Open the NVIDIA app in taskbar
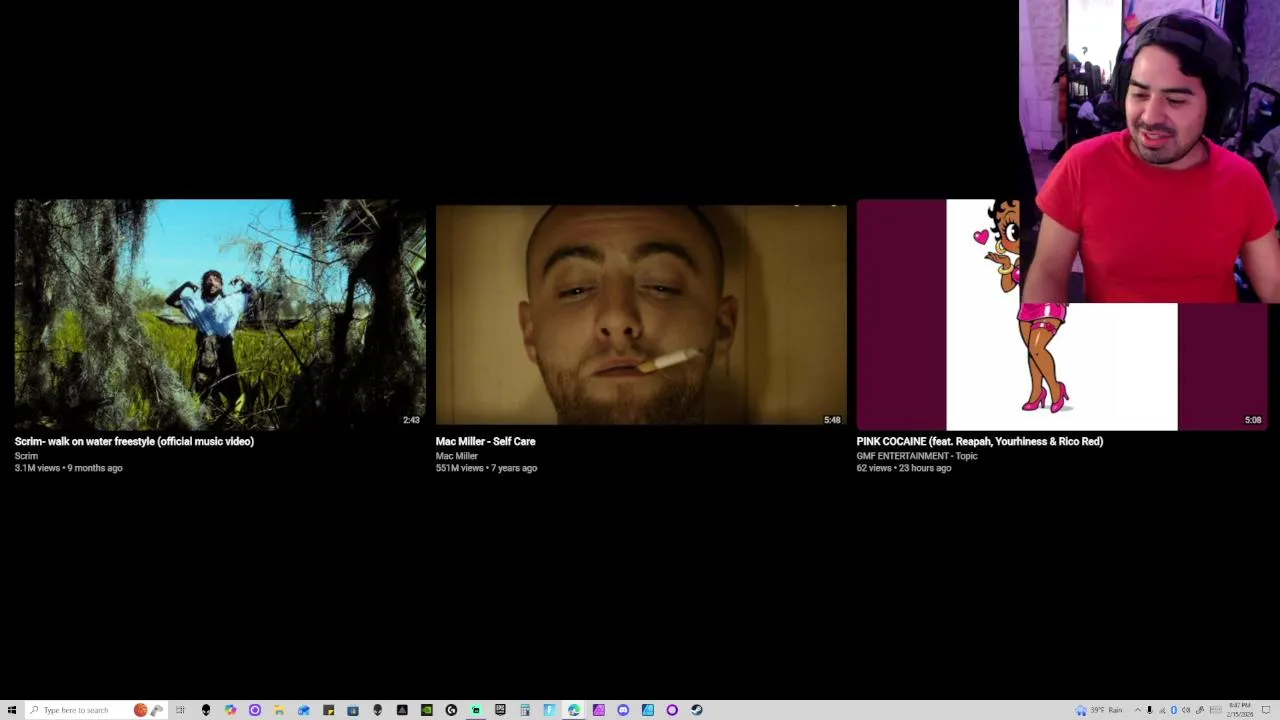This screenshot has width=1280, height=720. tap(427, 710)
